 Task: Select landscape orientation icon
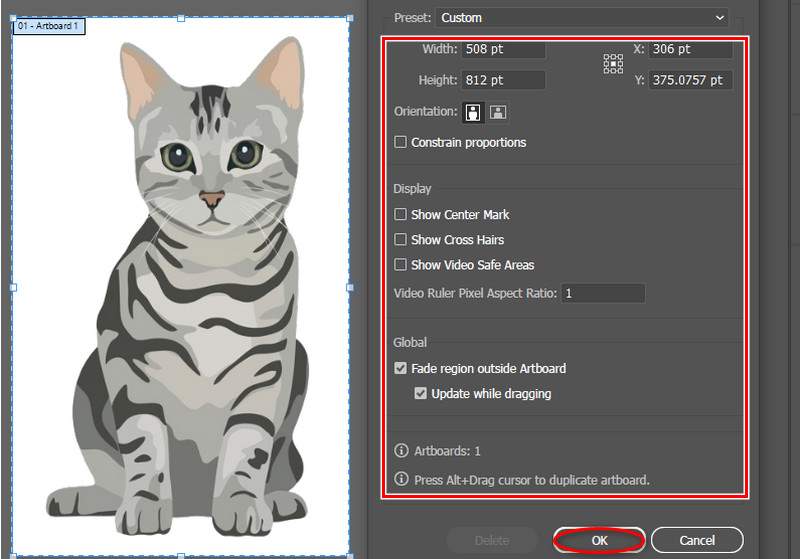click(x=498, y=112)
